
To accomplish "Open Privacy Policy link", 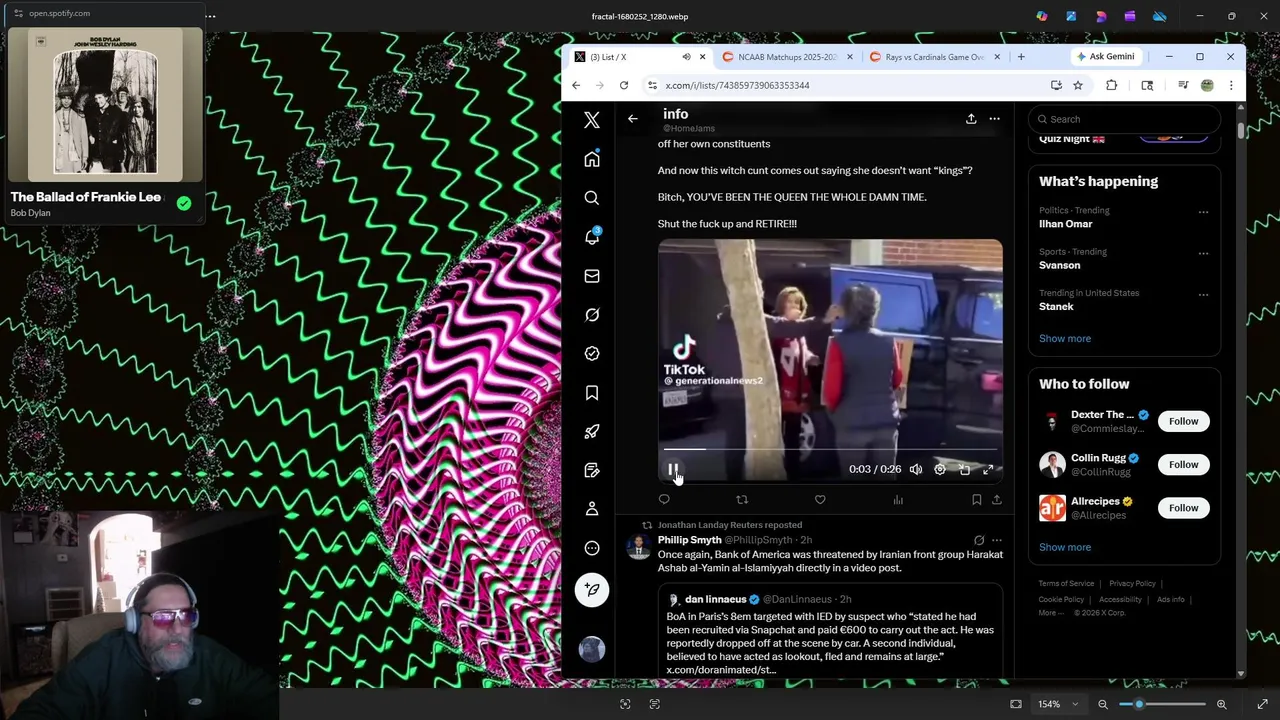I will (x=1132, y=583).
